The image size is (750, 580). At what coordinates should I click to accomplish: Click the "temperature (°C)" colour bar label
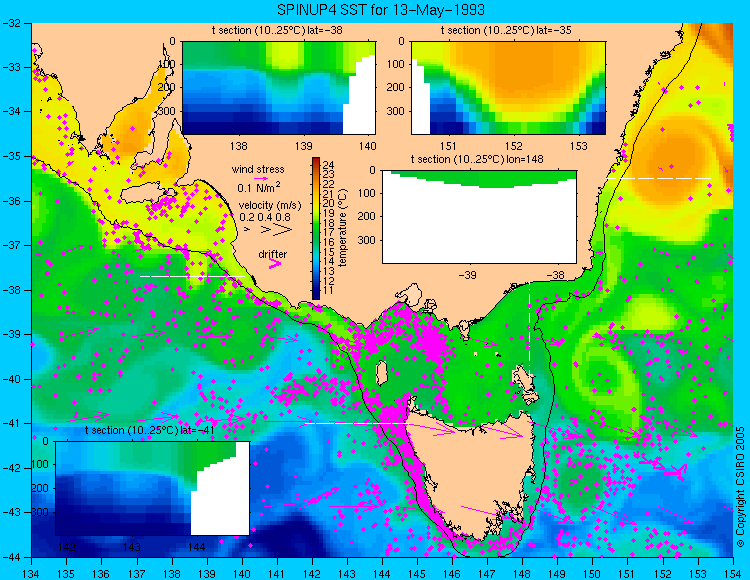342,228
